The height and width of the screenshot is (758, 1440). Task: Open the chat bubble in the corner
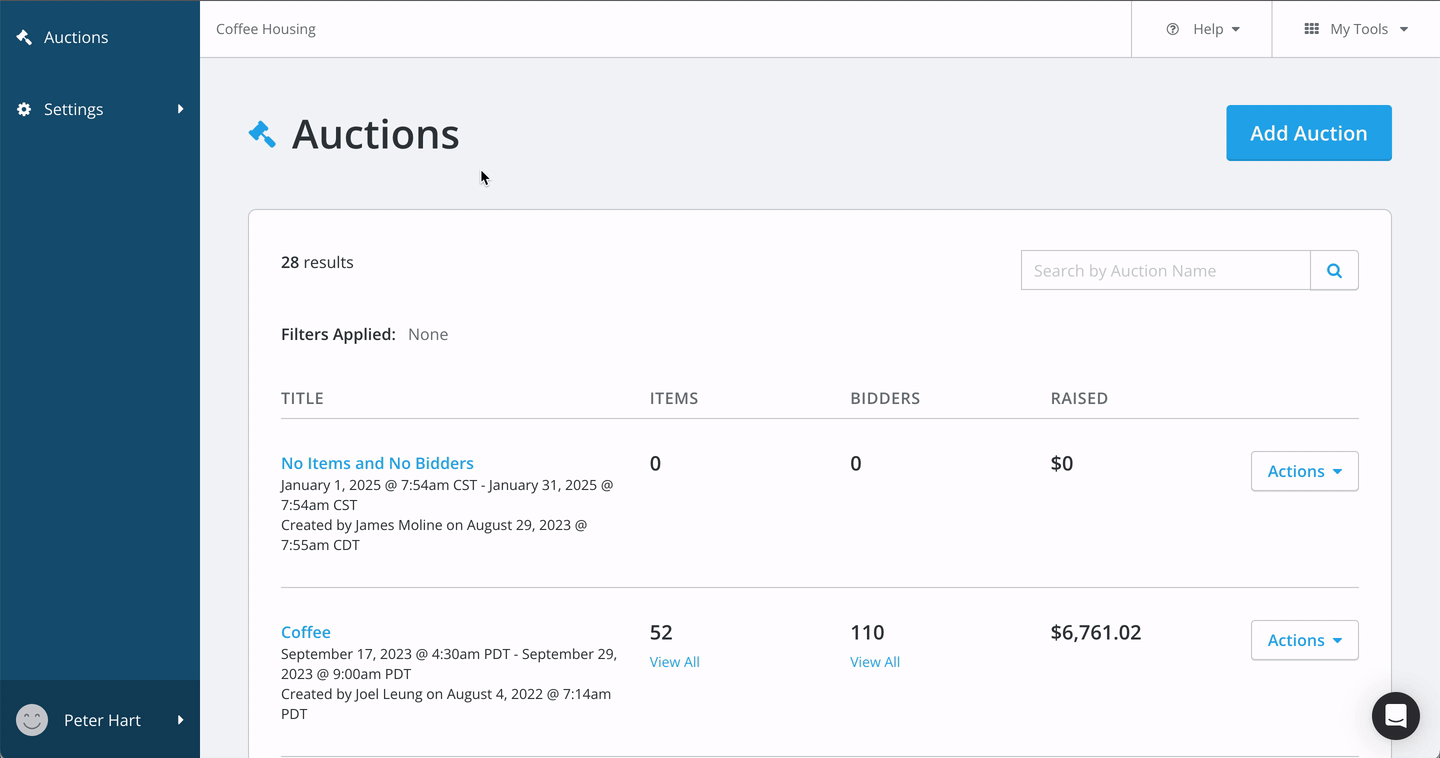point(1395,716)
